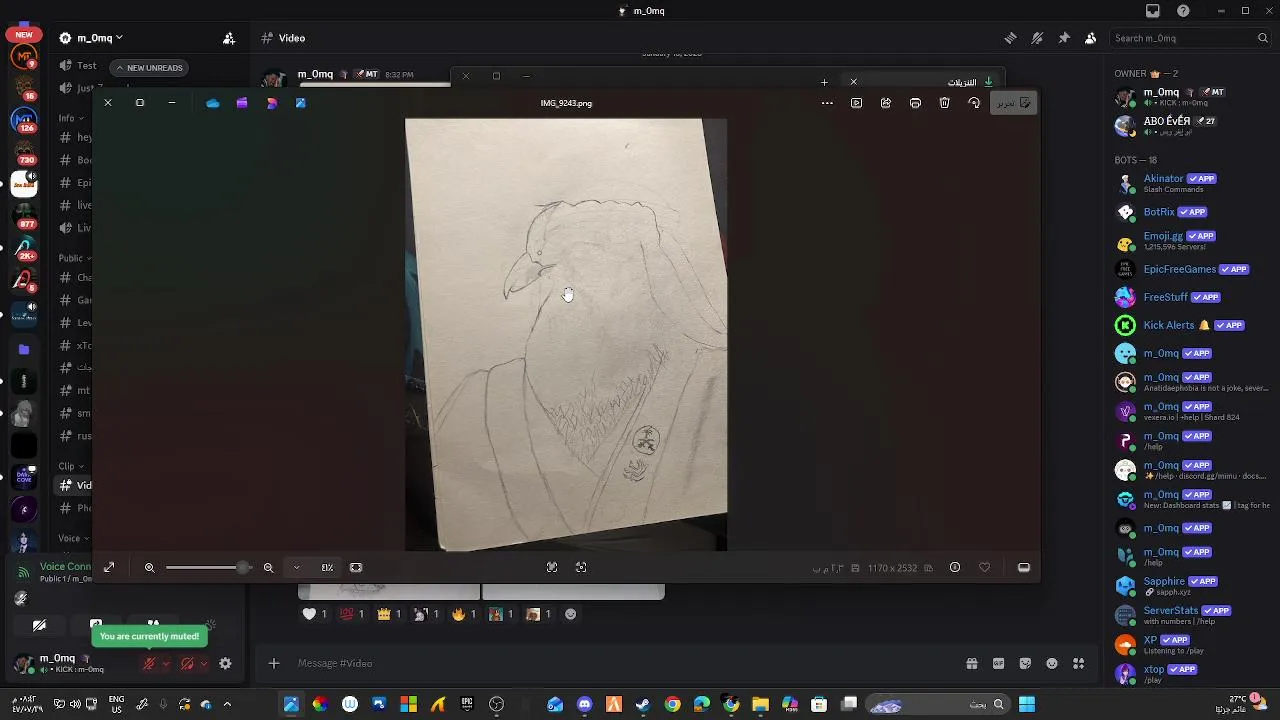Screen dimensions: 1280x720
Task: Enter full screen view in Photos
Action: [x=109, y=567]
